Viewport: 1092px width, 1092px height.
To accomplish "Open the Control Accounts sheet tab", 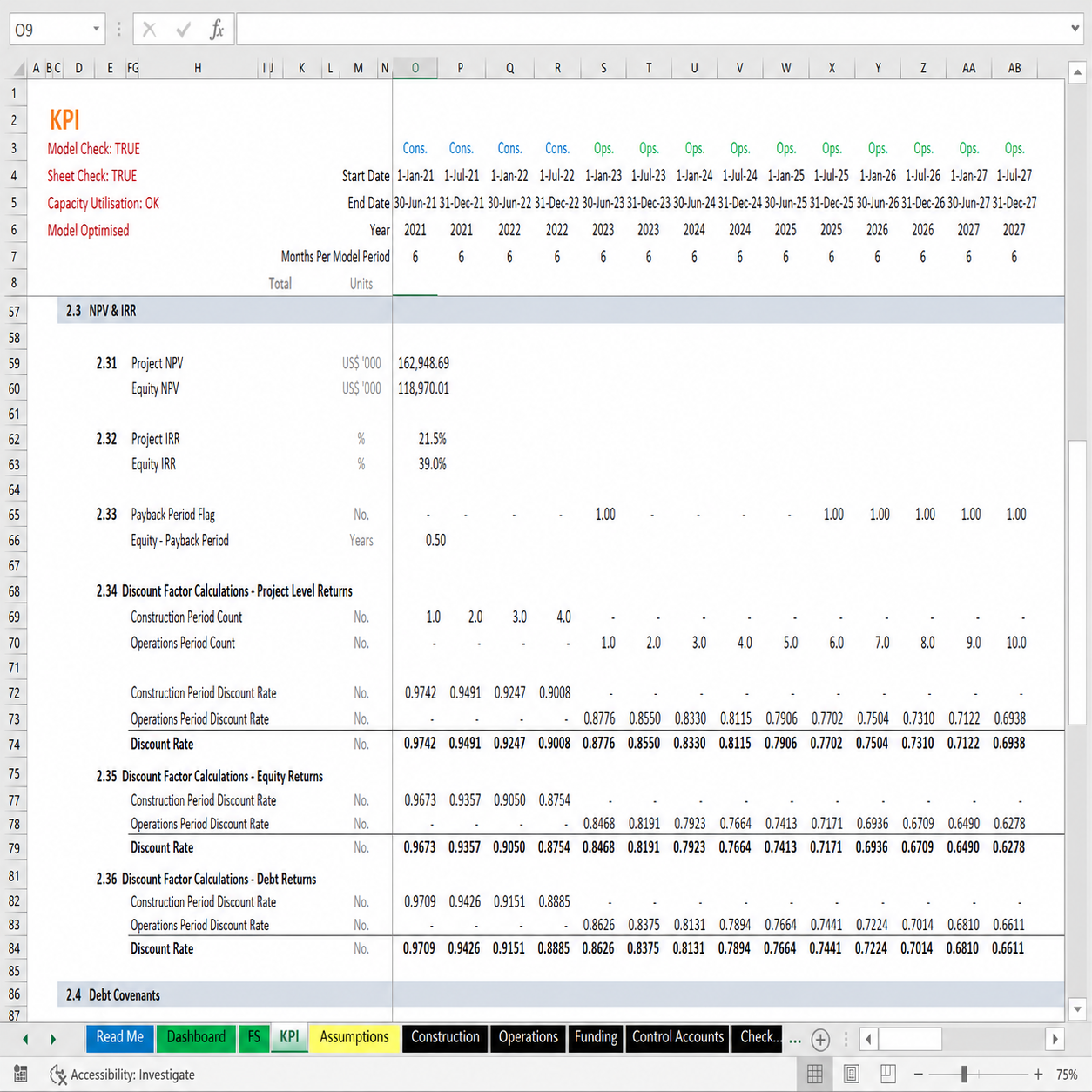I will coord(677,1037).
